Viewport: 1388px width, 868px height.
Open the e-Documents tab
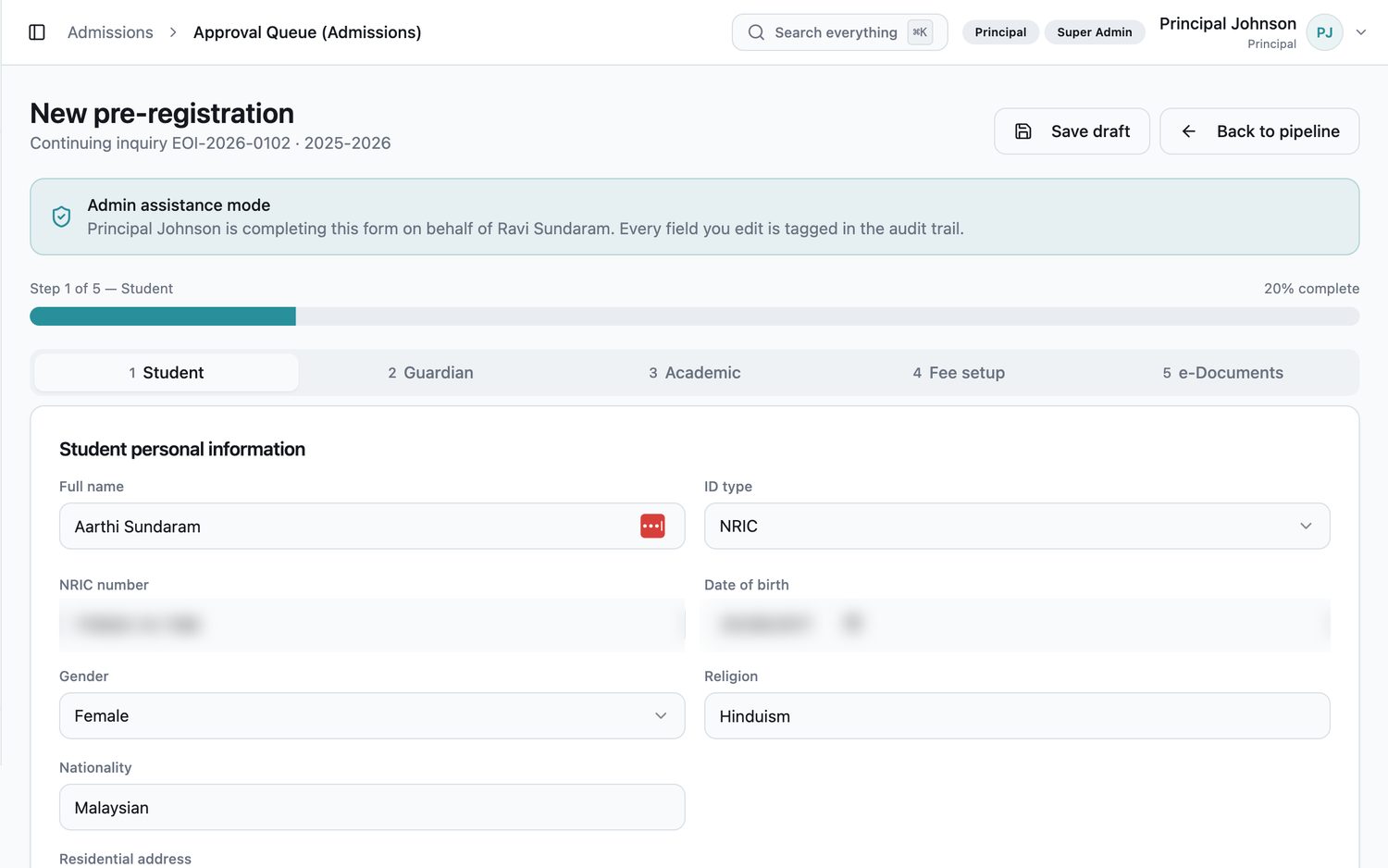click(1223, 373)
